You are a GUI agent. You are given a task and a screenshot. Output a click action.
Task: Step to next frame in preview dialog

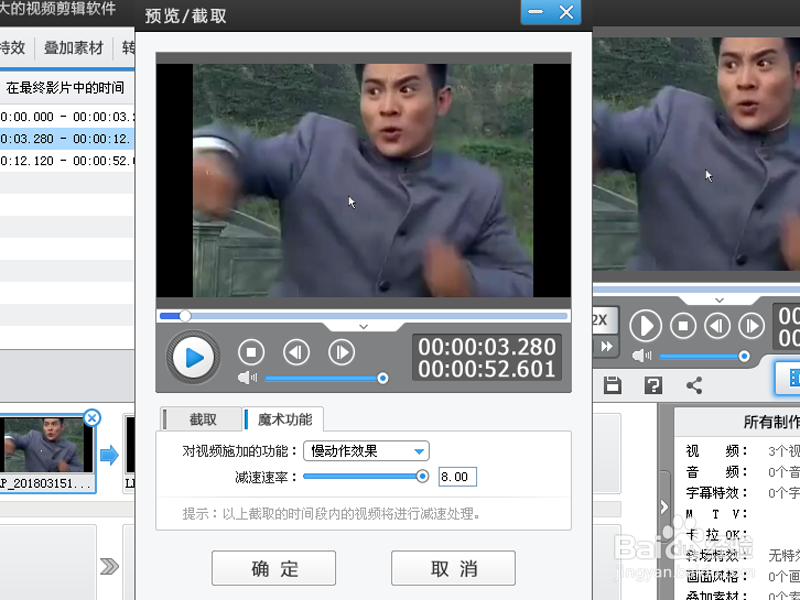point(341,352)
